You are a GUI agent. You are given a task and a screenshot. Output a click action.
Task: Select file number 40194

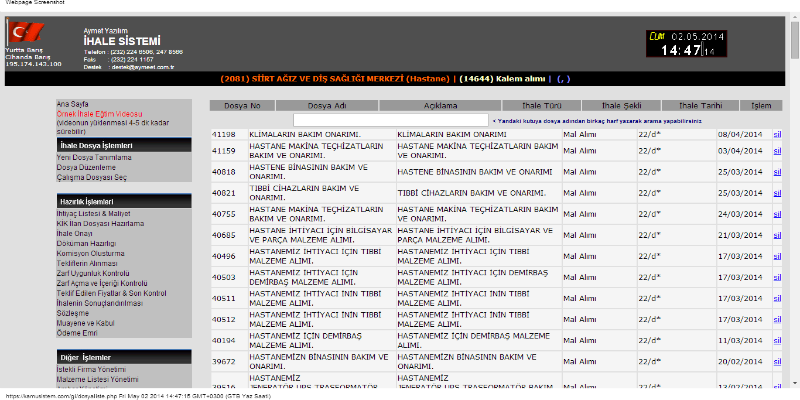[x=223, y=340]
